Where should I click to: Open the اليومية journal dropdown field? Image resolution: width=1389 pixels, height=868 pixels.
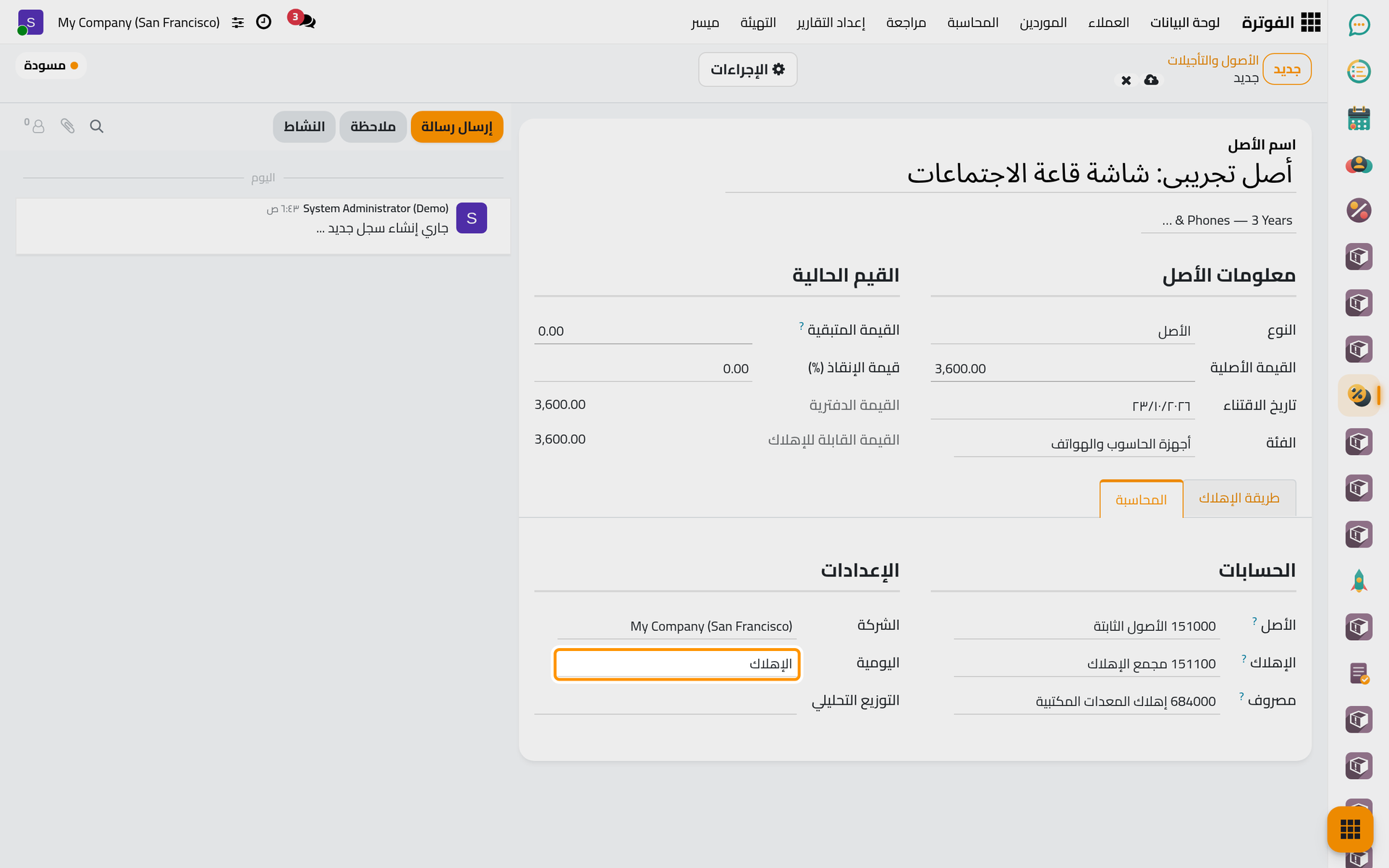(x=677, y=664)
